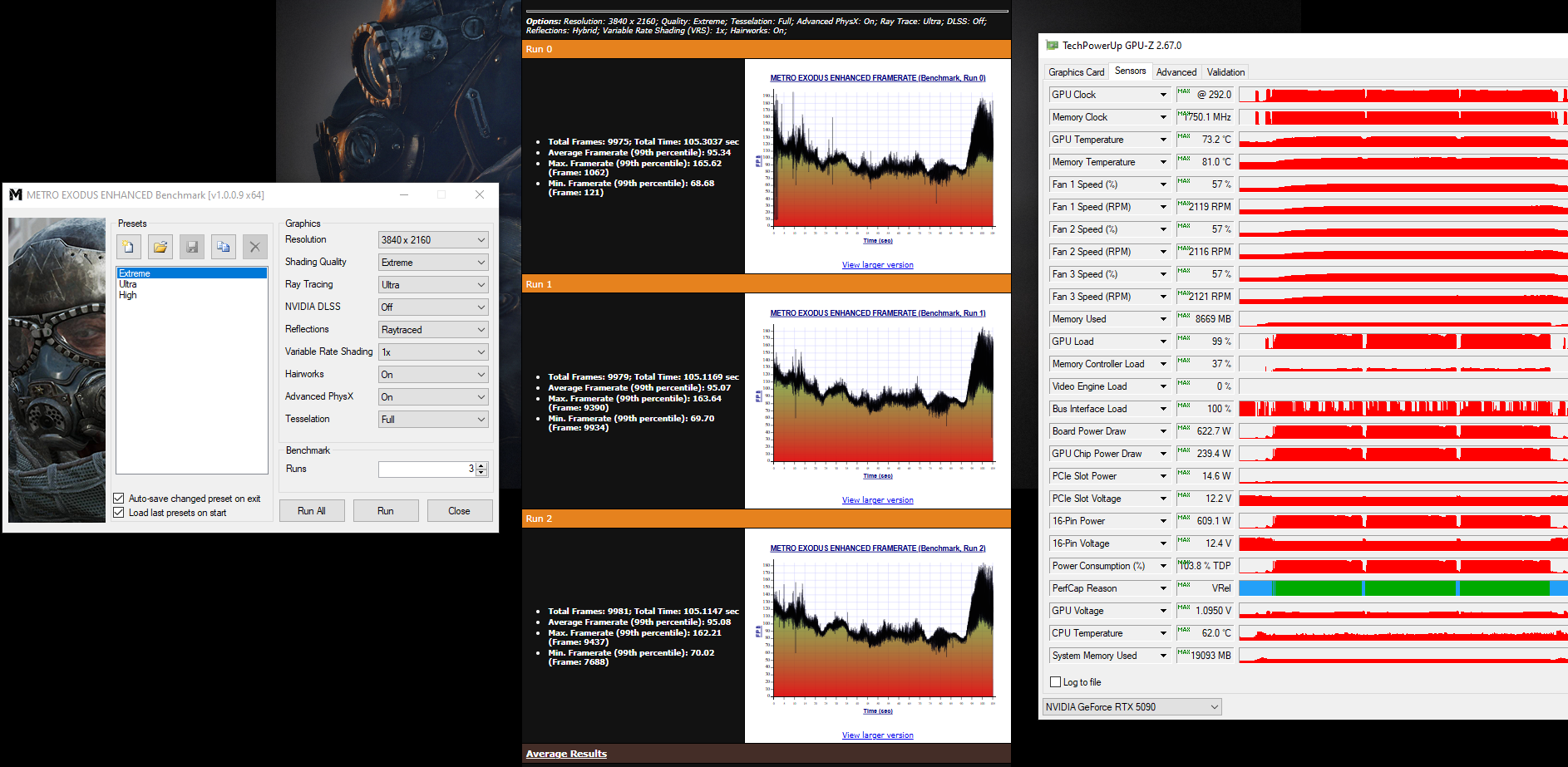Toggle Load last presets on start
Image resolution: width=1568 pixels, height=767 pixels.
119,513
